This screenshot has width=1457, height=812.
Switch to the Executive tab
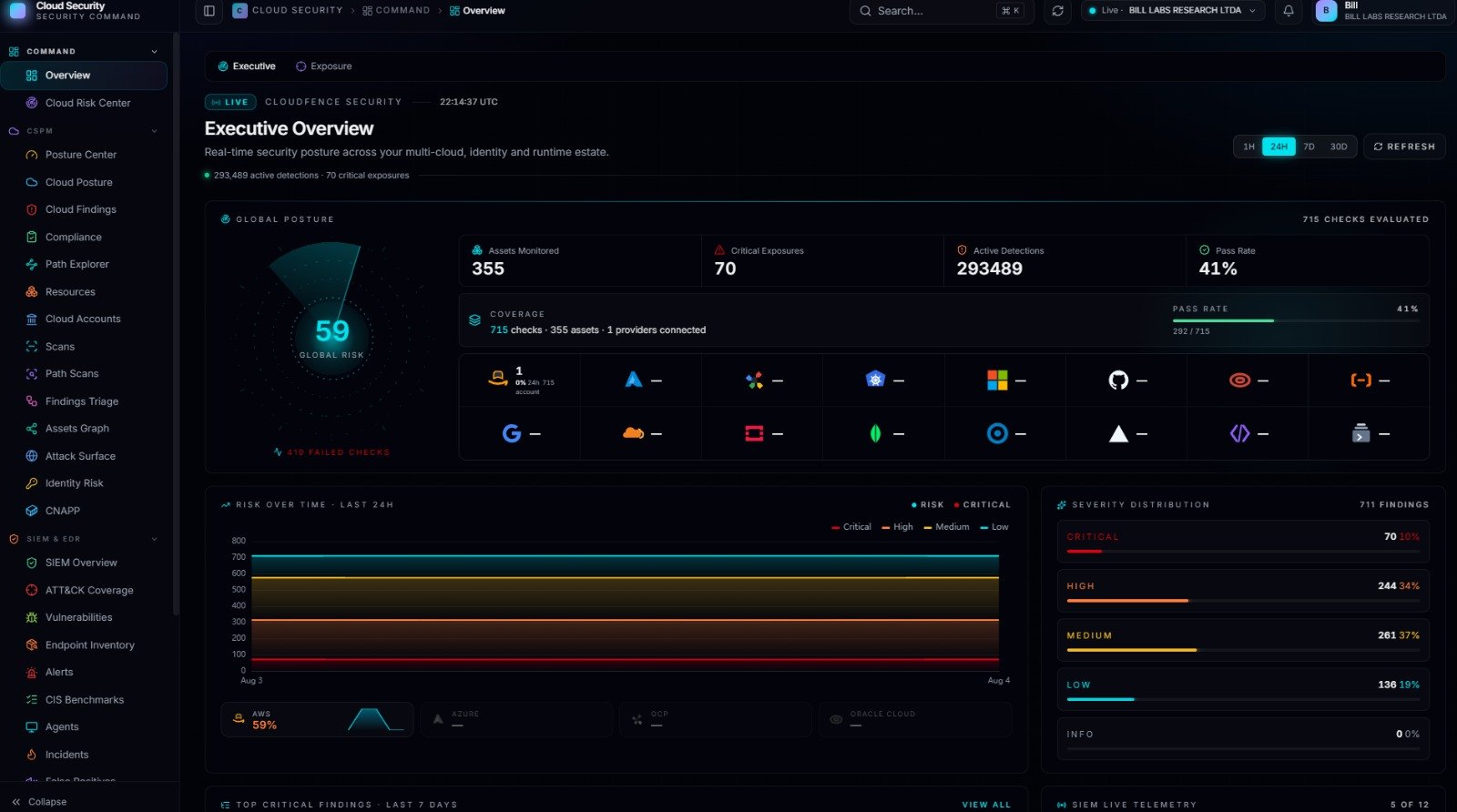click(247, 66)
